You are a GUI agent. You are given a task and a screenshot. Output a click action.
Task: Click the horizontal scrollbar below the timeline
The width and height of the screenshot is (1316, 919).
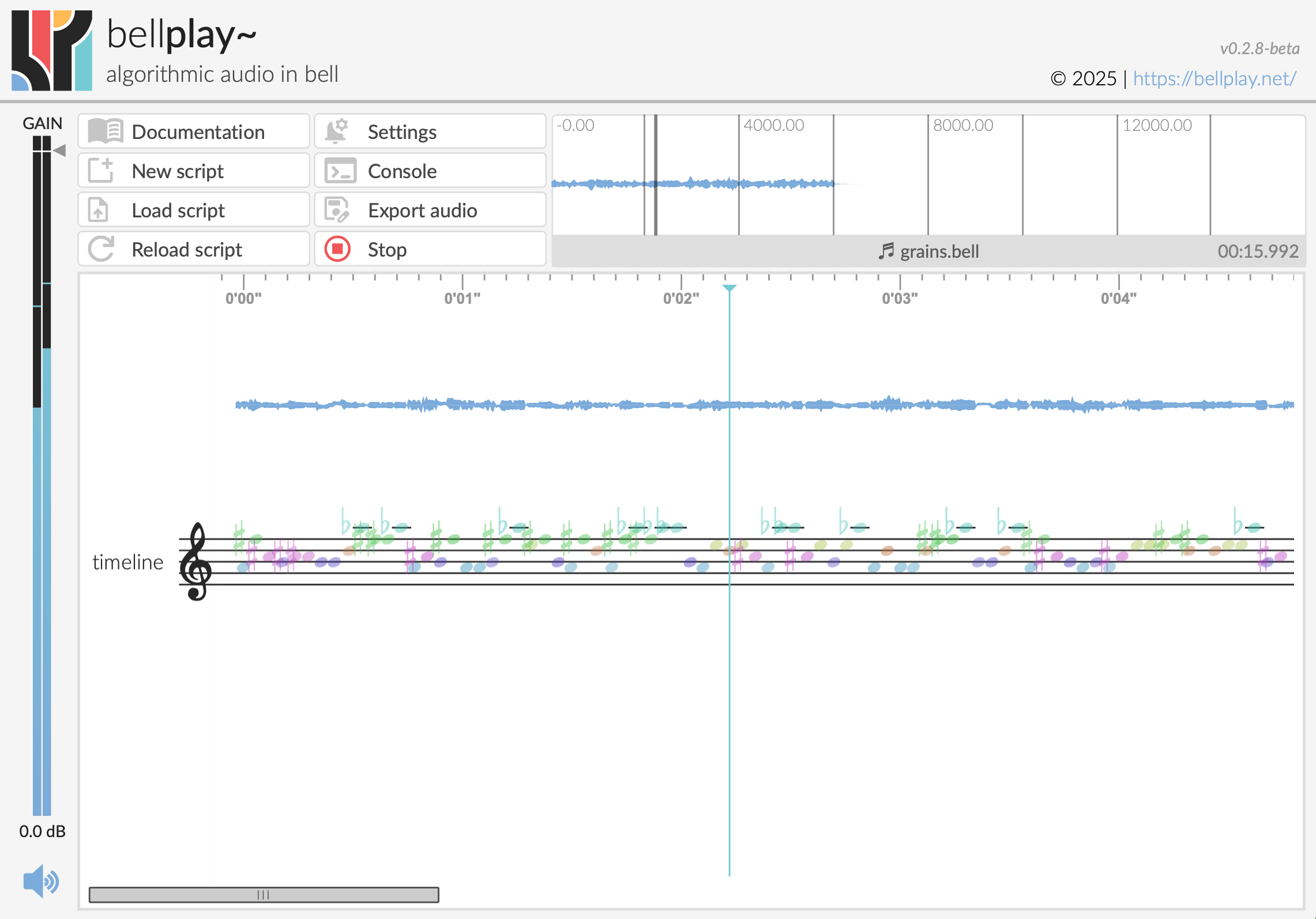click(264, 895)
